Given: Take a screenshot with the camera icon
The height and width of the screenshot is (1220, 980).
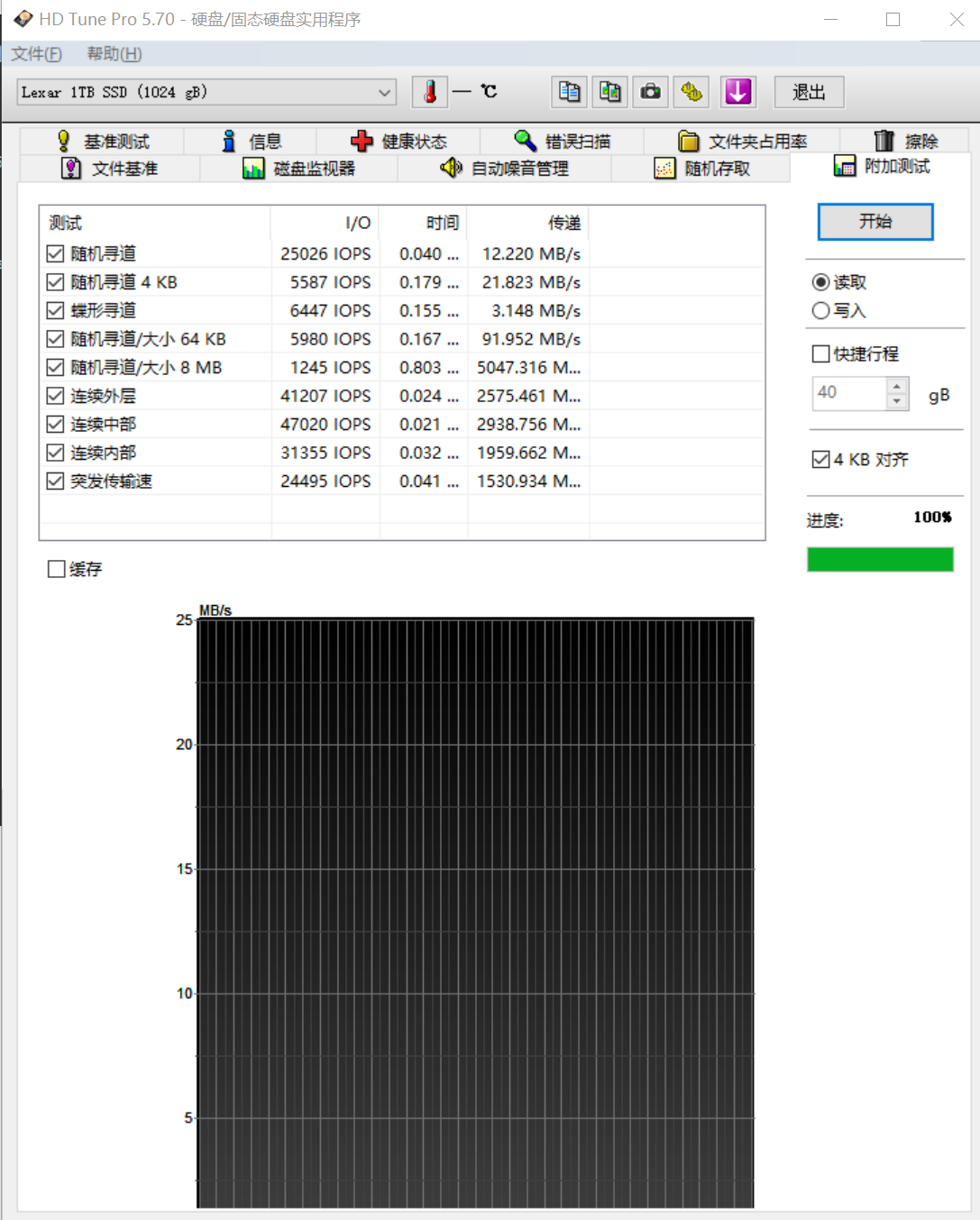Looking at the screenshot, I should click(x=650, y=91).
